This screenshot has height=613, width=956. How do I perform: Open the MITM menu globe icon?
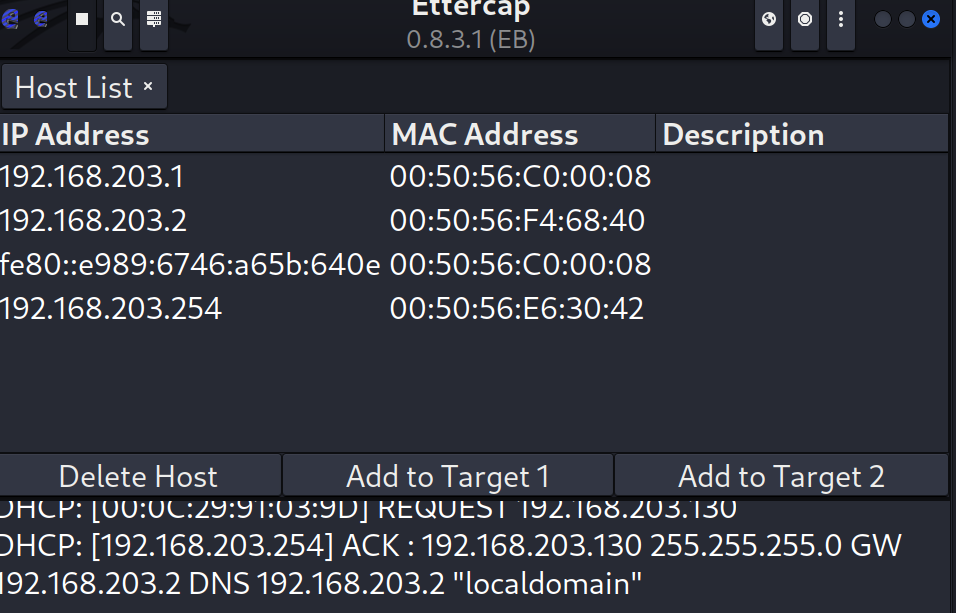(769, 20)
